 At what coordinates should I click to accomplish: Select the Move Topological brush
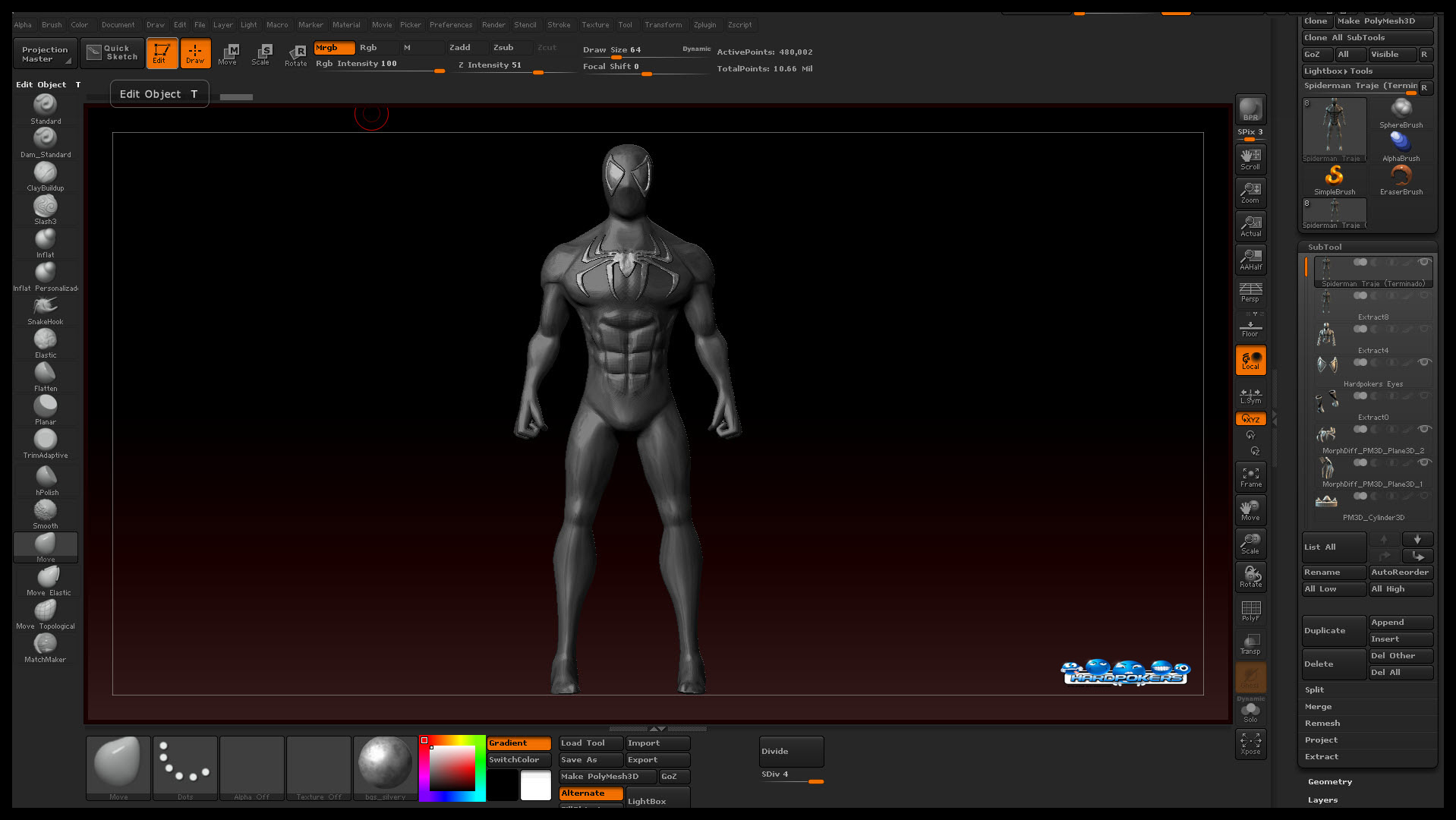46,614
